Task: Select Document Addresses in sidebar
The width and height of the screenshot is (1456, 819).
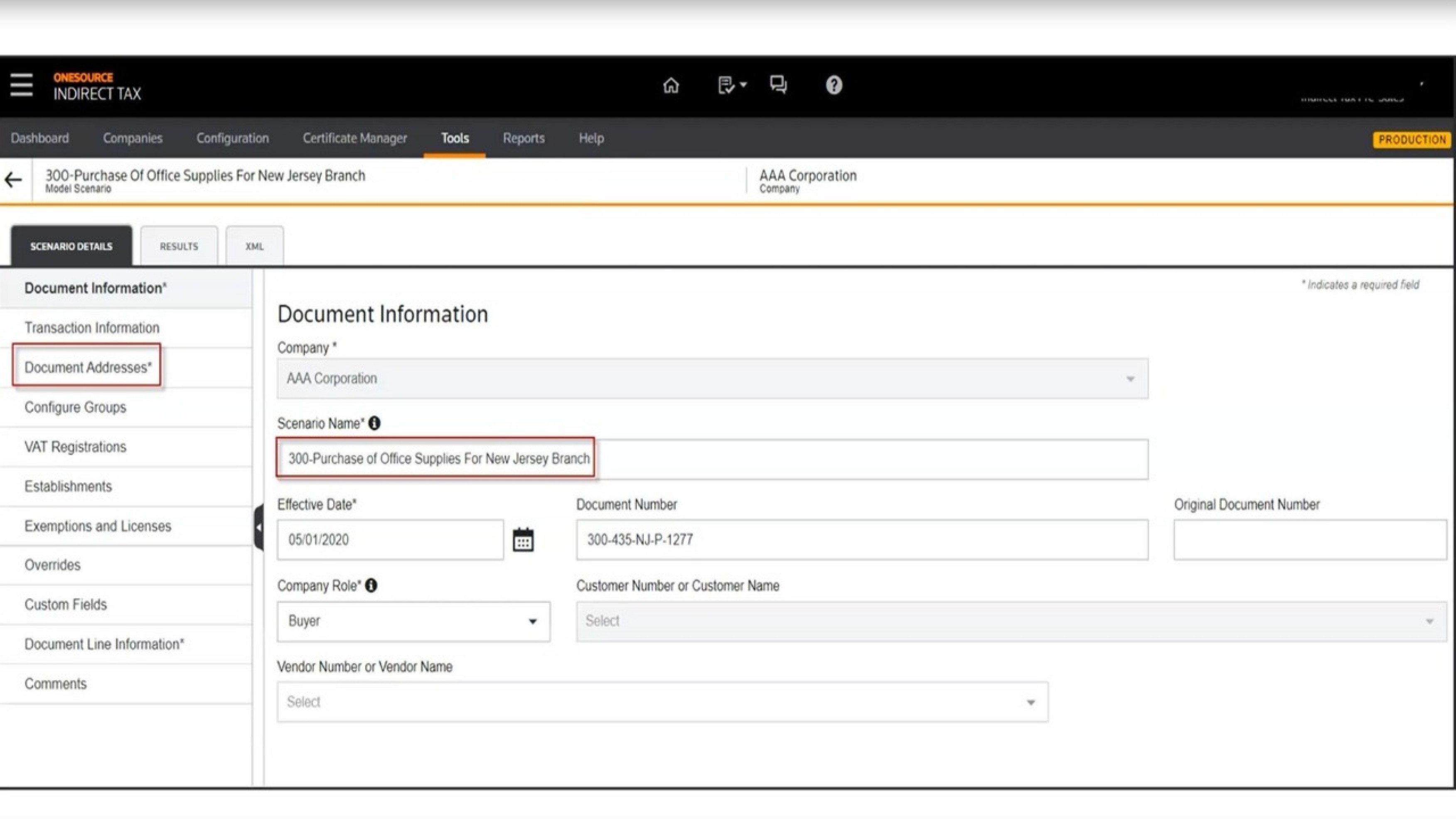Action: pyautogui.click(x=88, y=367)
